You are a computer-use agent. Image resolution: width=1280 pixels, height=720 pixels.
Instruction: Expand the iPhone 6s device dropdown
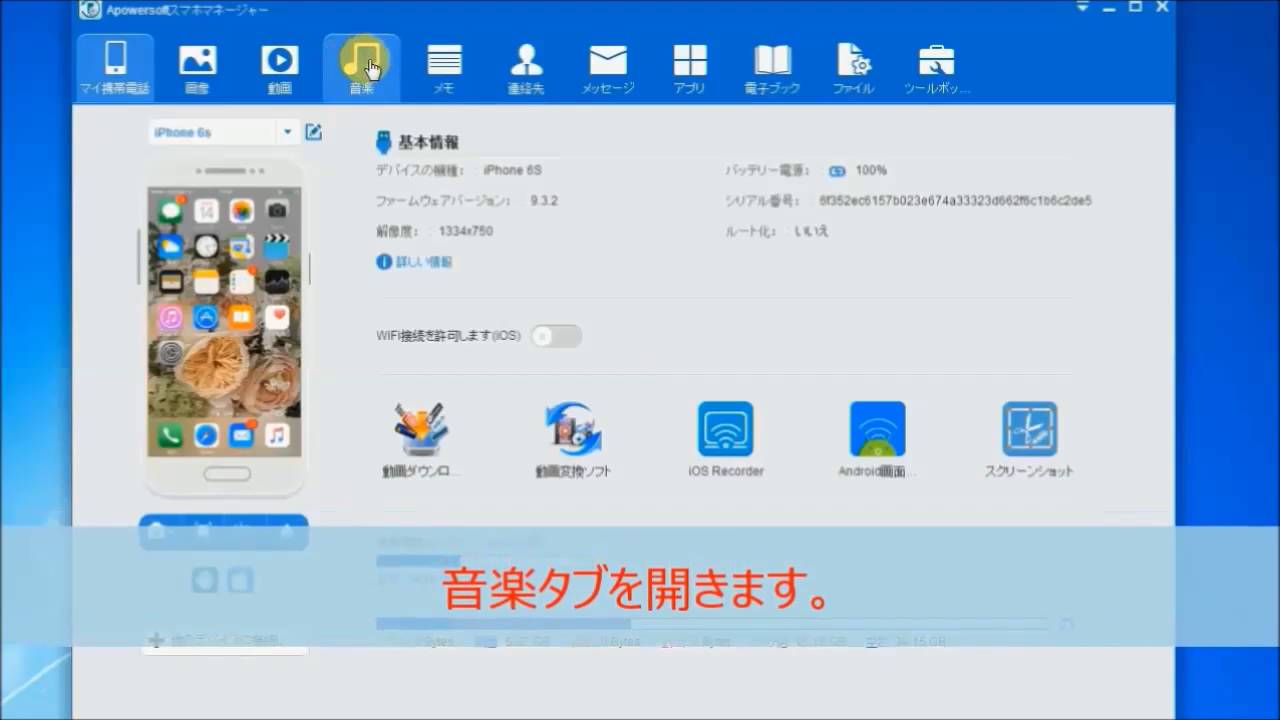tap(288, 132)
